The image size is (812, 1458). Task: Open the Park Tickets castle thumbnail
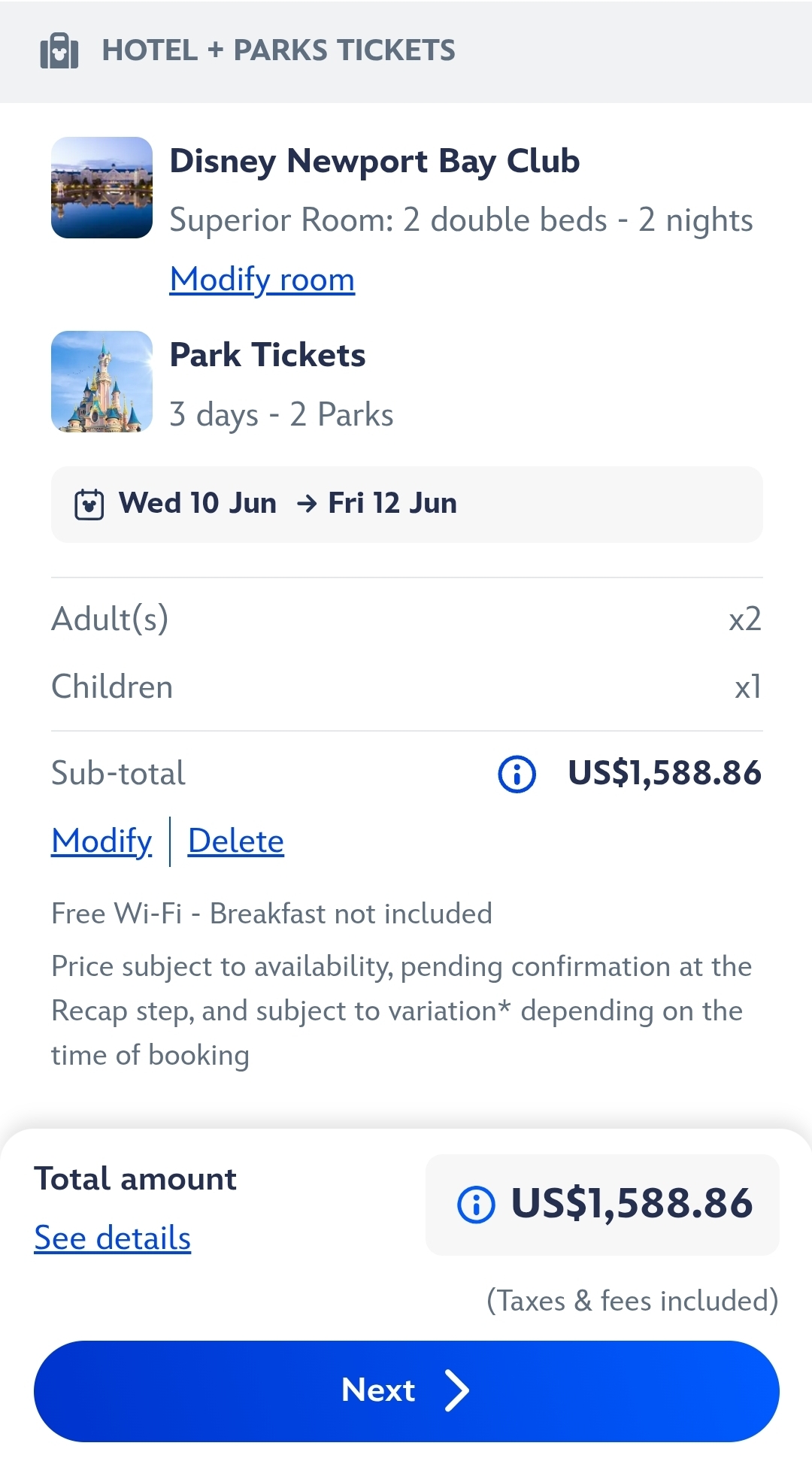click(x=101, y=381)
